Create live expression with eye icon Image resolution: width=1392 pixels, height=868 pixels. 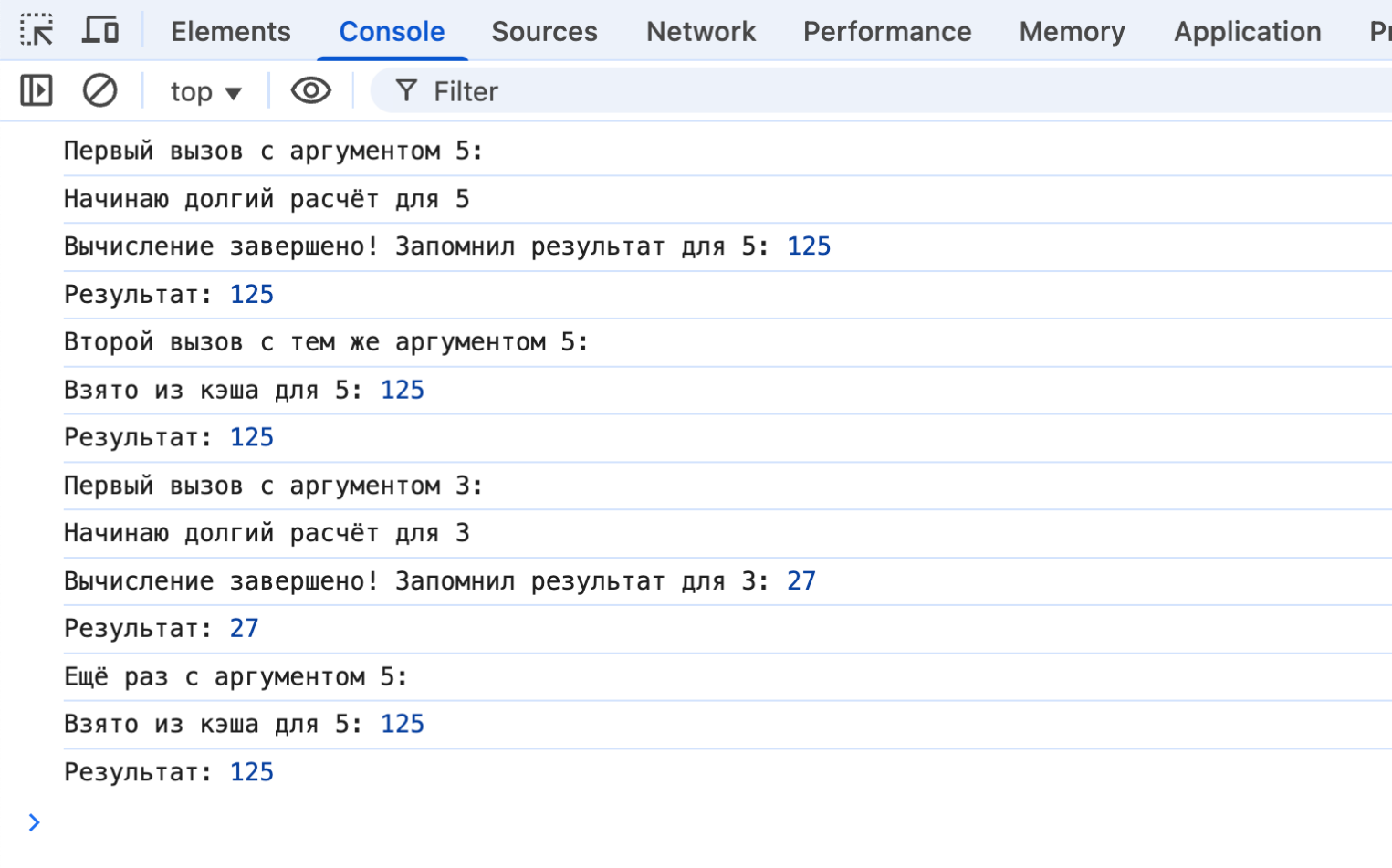[x=310, y=91]
